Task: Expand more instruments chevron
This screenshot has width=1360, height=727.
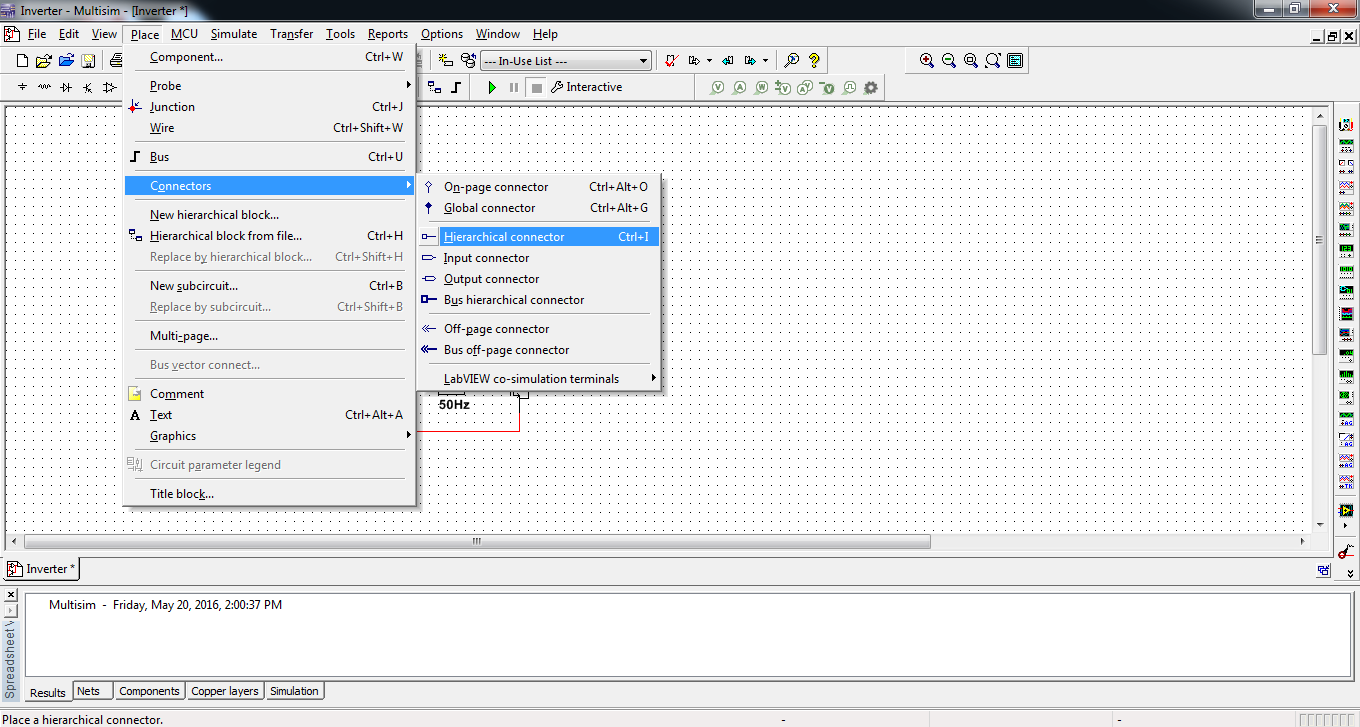Action: coord(1350,574)
